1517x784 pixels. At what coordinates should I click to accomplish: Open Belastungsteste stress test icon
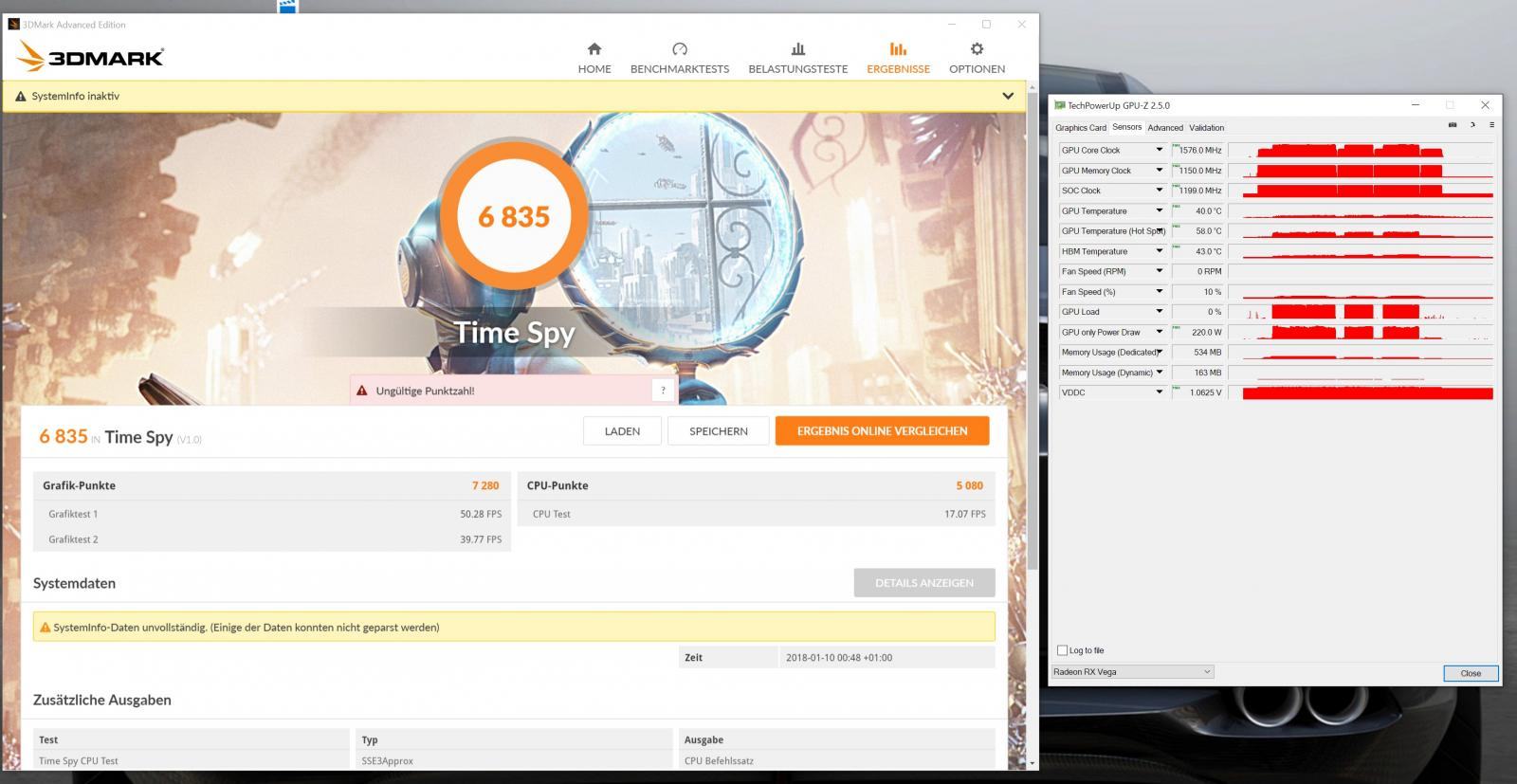click(x=798, y=49)
